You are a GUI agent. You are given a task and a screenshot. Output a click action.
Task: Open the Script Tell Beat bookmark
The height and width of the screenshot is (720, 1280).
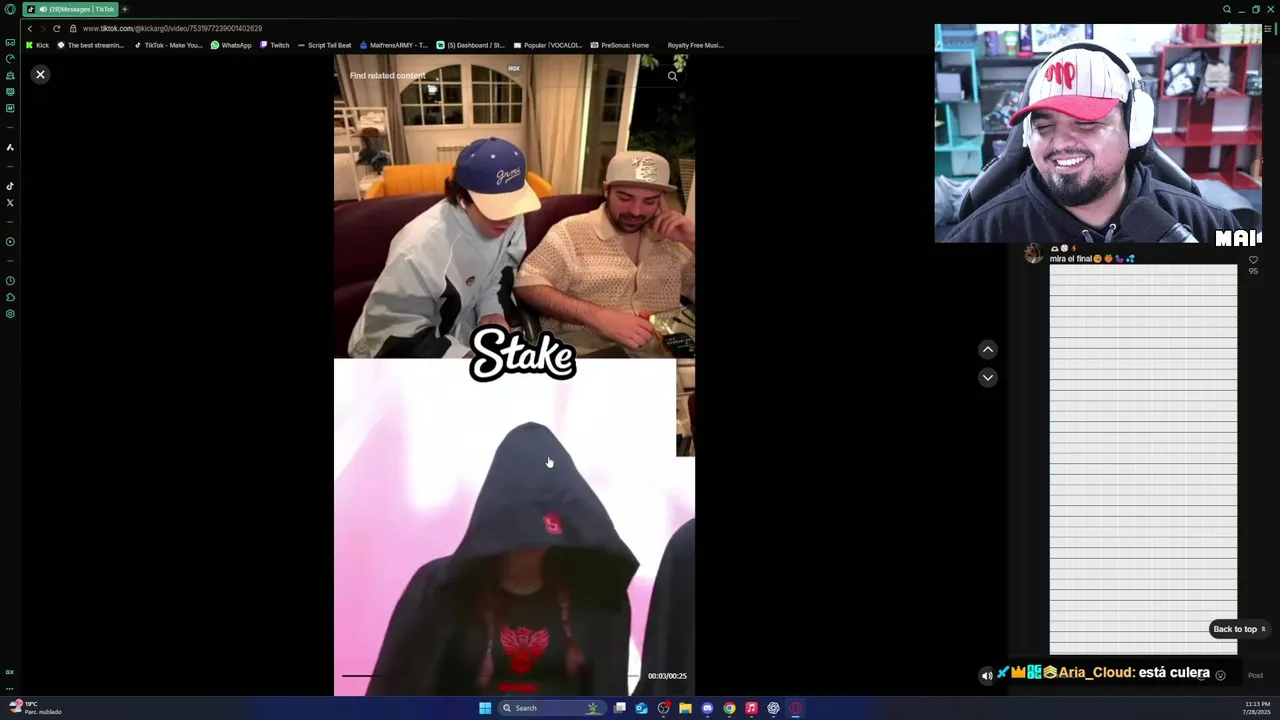324,45
